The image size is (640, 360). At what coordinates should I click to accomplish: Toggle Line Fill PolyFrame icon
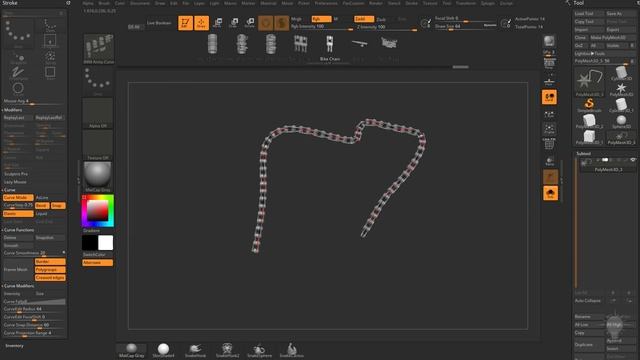(x=549, y=144)
